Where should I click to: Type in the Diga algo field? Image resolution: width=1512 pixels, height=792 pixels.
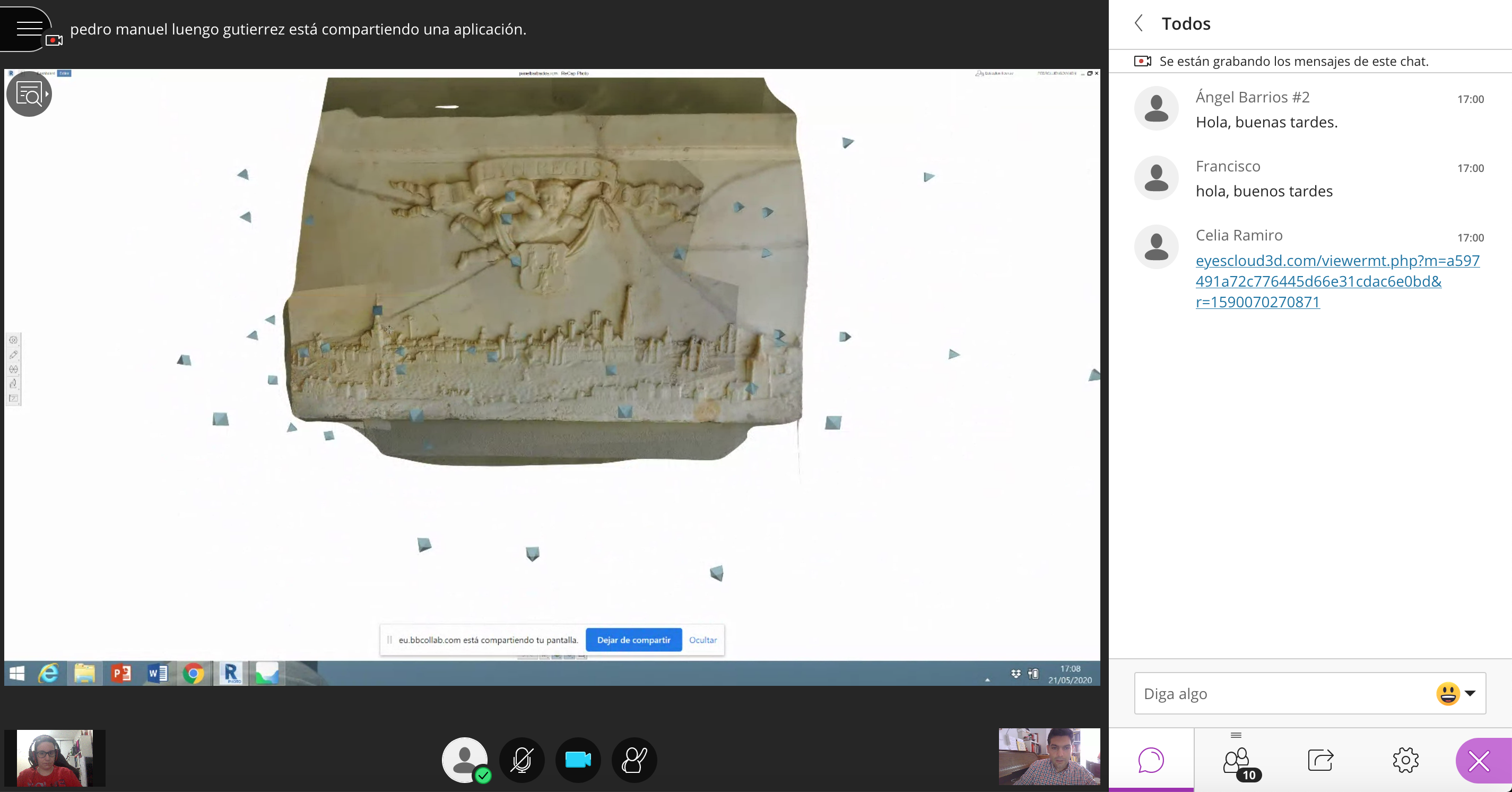pyautogui.click(x=1280, y=693)
